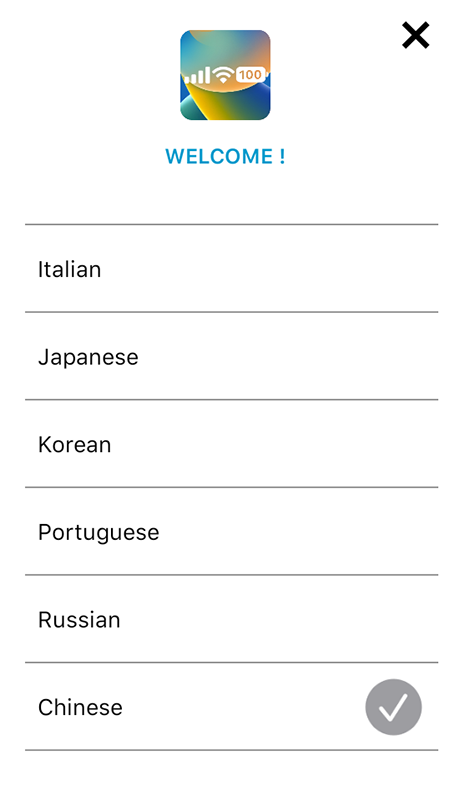Screen dimensions: 450x801
Task: Mark the Japanese row's empty check area
Action: pyautogui.click(x=393, y=356)
